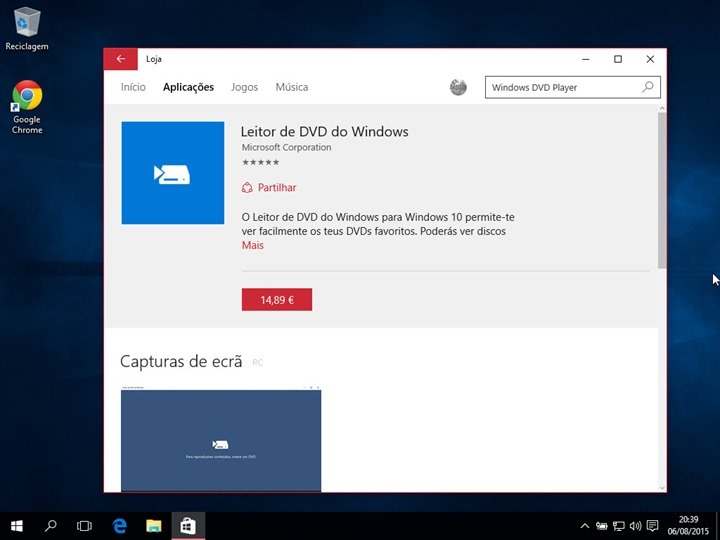
Task: Switch to the Aplicações tab
Action: point(188,87)
